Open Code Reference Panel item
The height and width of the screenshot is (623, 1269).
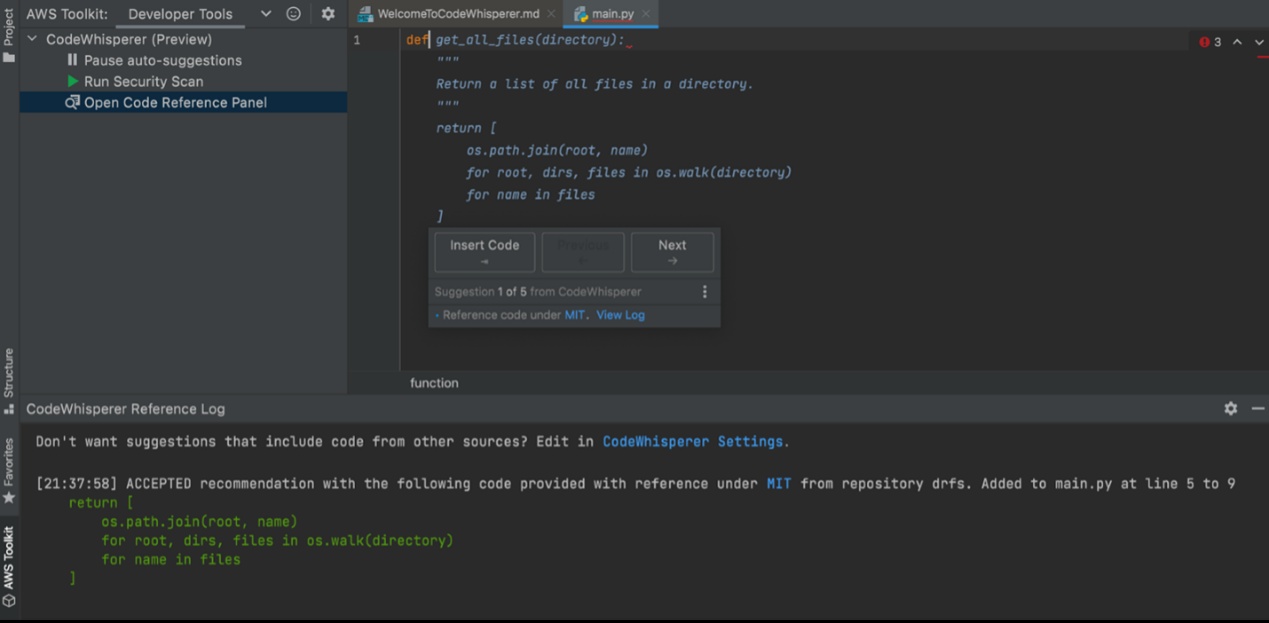coord(175,102)
